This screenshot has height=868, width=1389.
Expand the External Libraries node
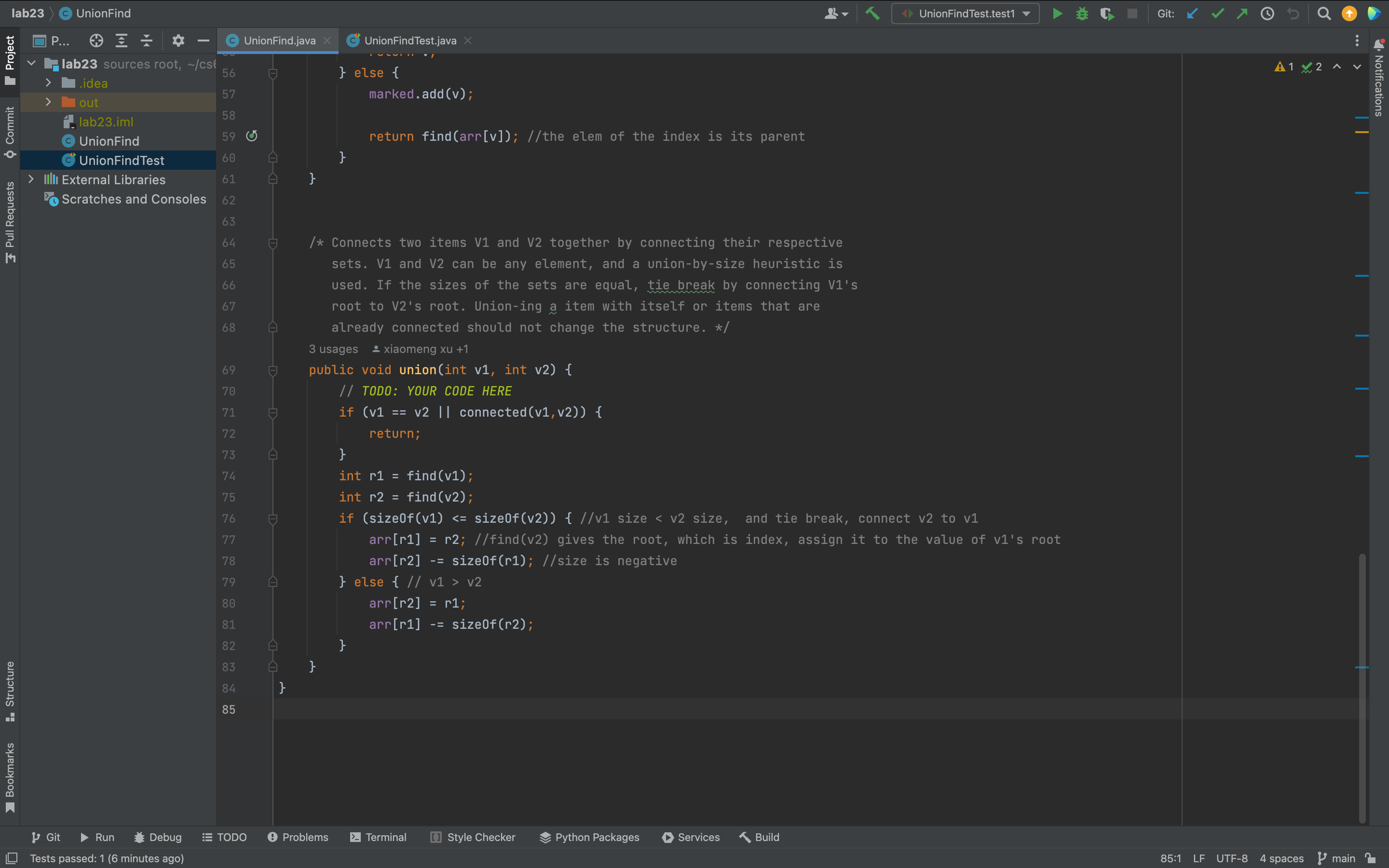coord(31,180)
